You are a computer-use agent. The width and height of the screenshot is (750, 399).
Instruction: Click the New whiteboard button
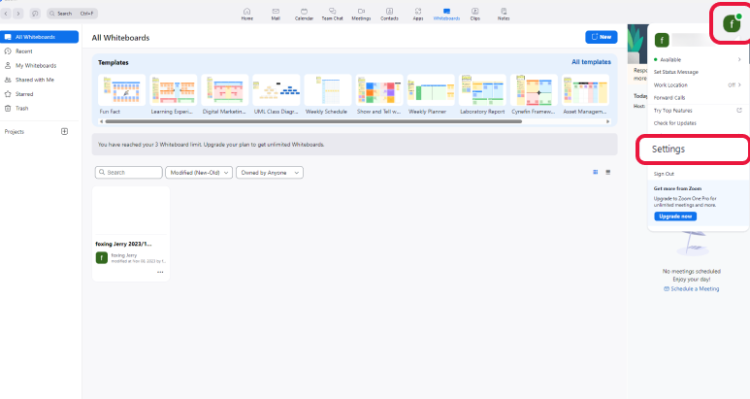[601, 37]
